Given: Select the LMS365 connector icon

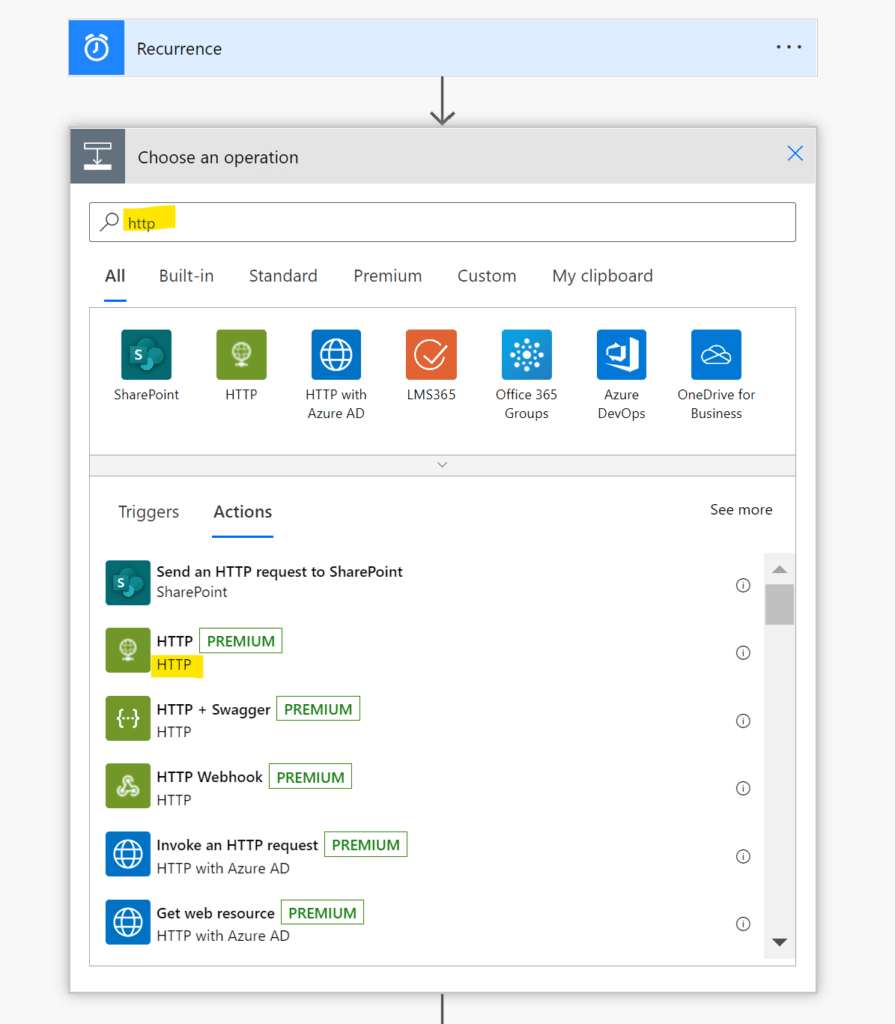Looking at the screenshot, I should pos(431,355).
